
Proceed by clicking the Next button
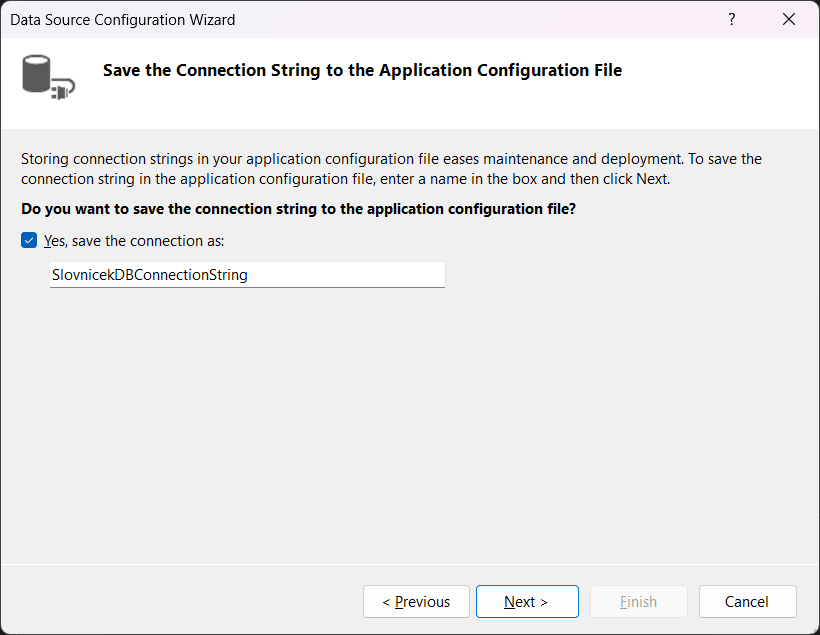click(x=527, y=602)
